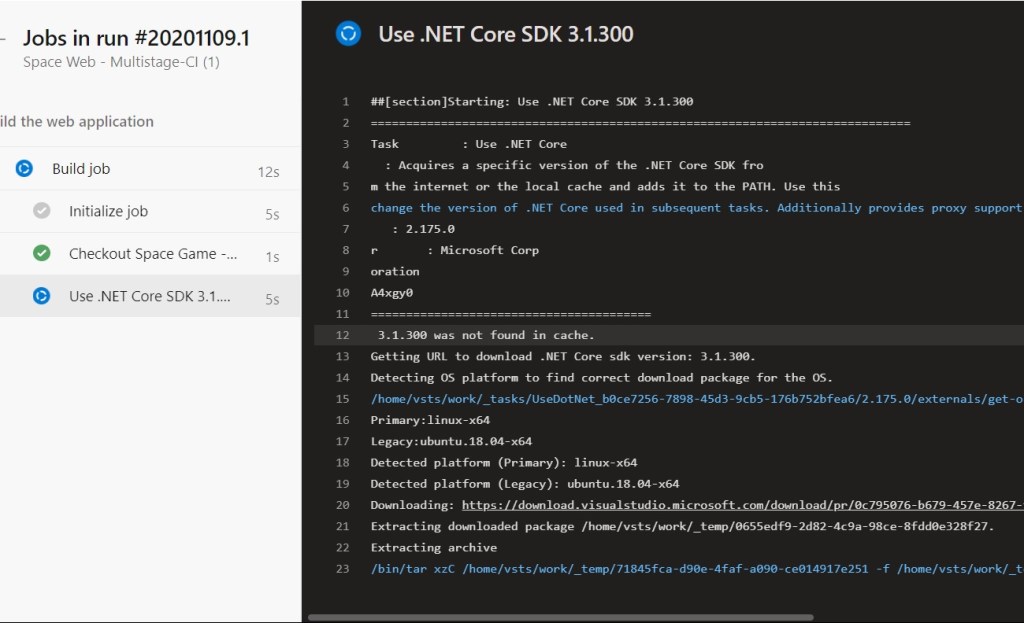Click line number 1 in the log gutter
Viewport: 1024px width, 623px height.
[345, 101]
